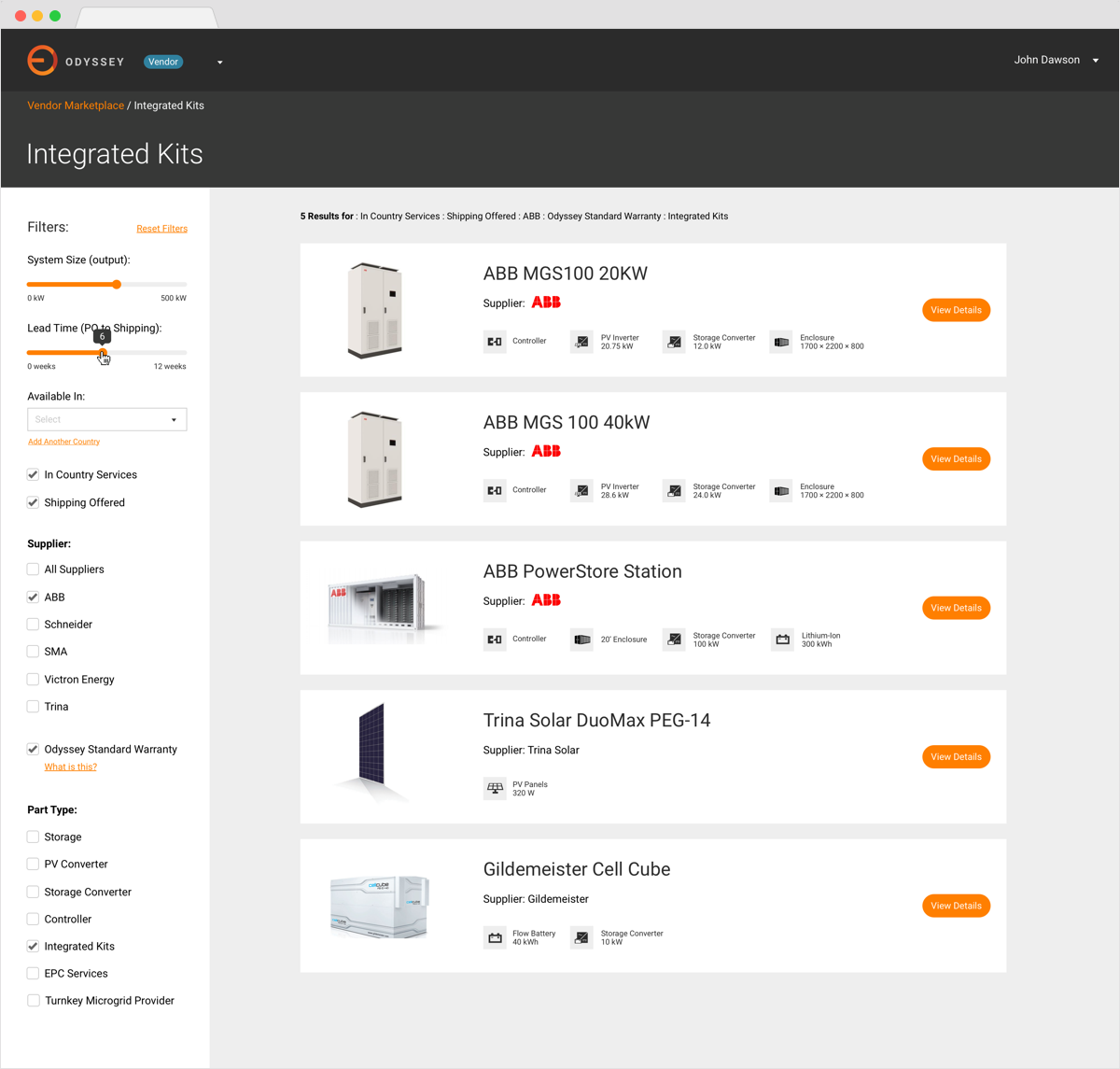Click Controller icon in ABB PowerStore Station card
This screenshot has height=1069, width=1120.
pyautogui.click(x=495, y=640)
